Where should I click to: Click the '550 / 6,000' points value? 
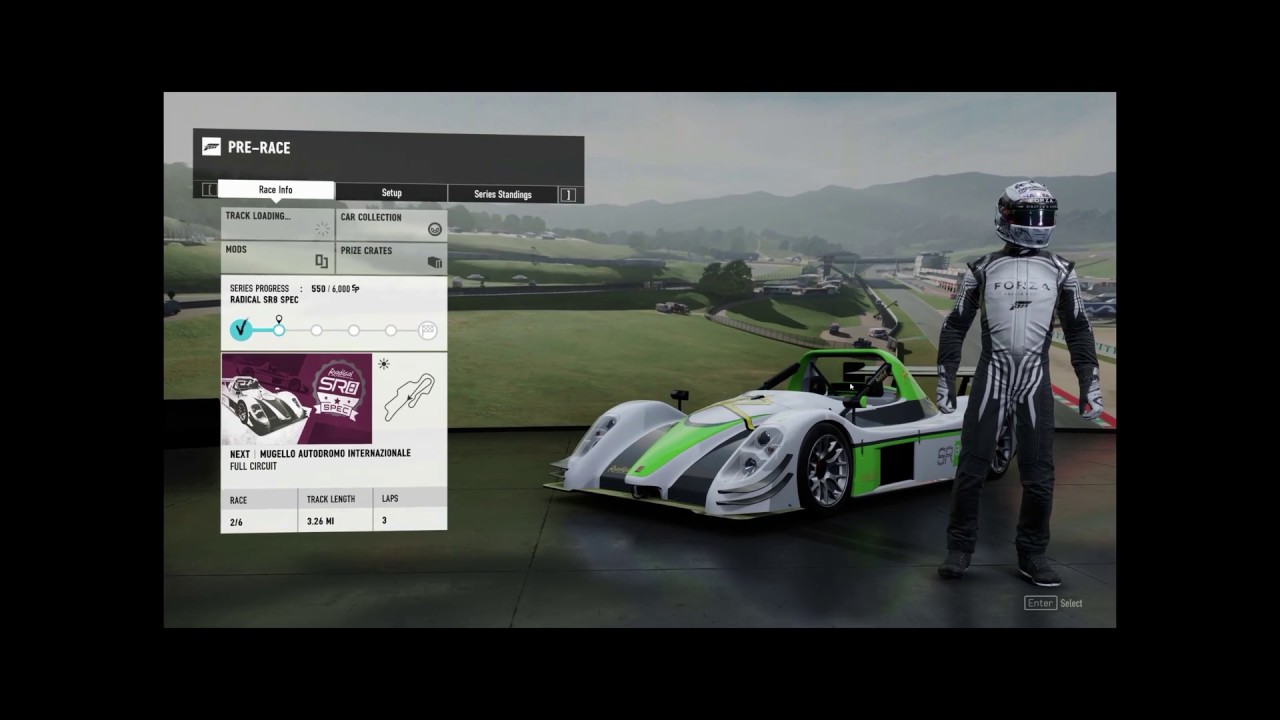click(x=330, y=289)
